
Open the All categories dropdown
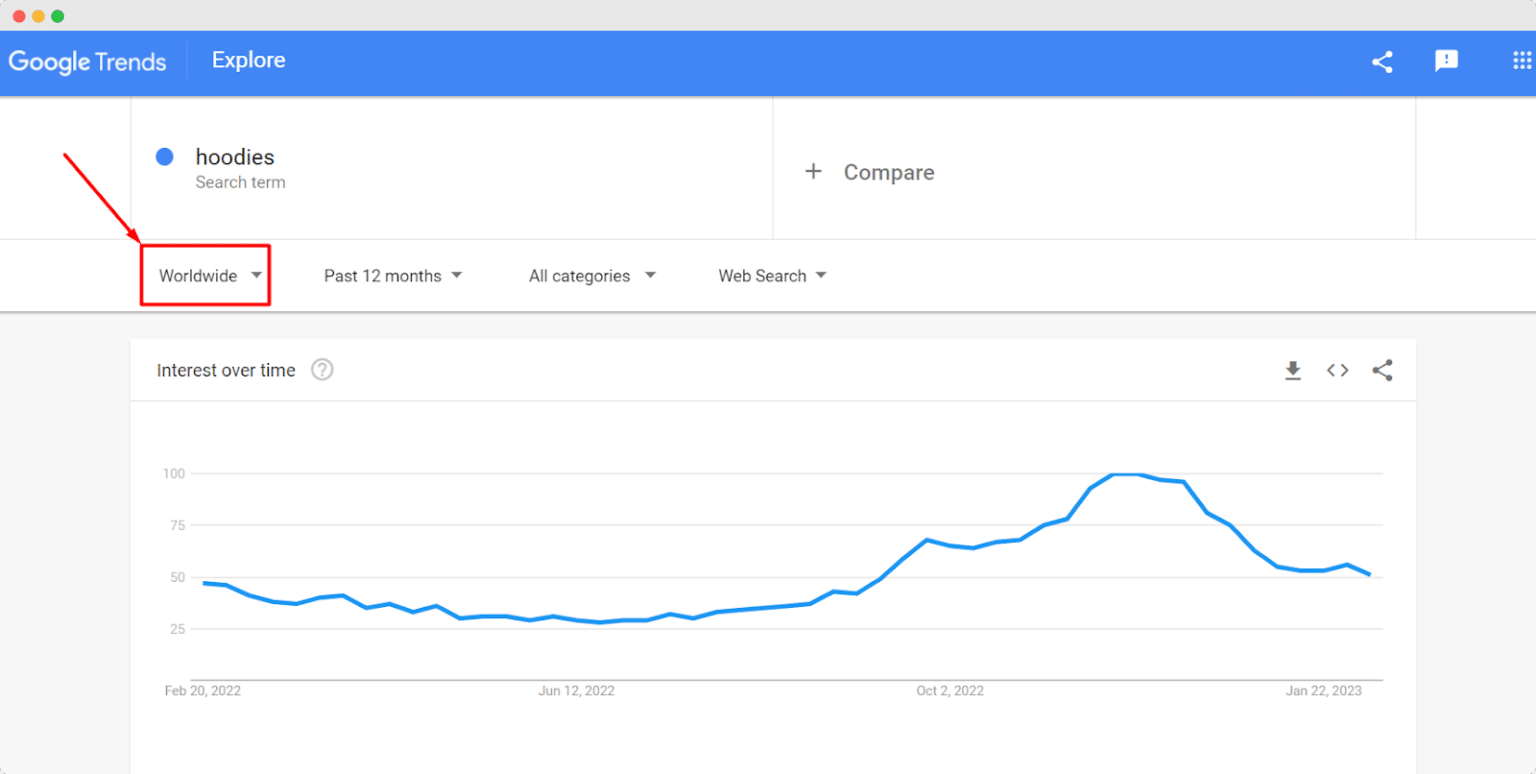(591, 275)
